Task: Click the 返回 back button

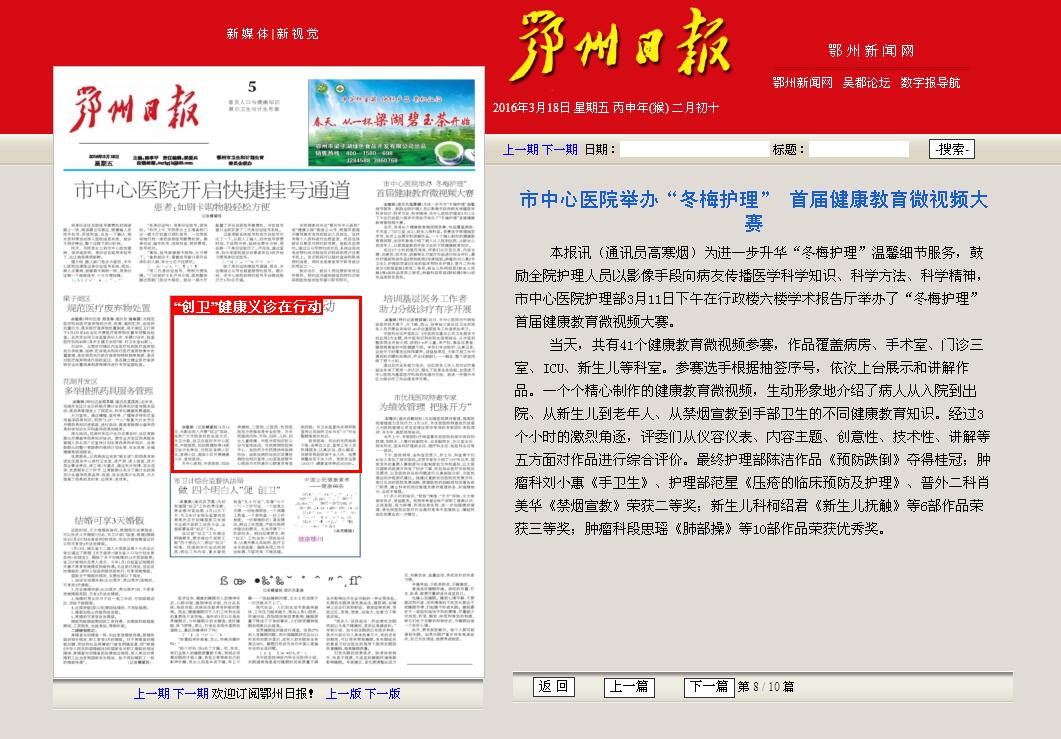Action: tap(553, 687)
